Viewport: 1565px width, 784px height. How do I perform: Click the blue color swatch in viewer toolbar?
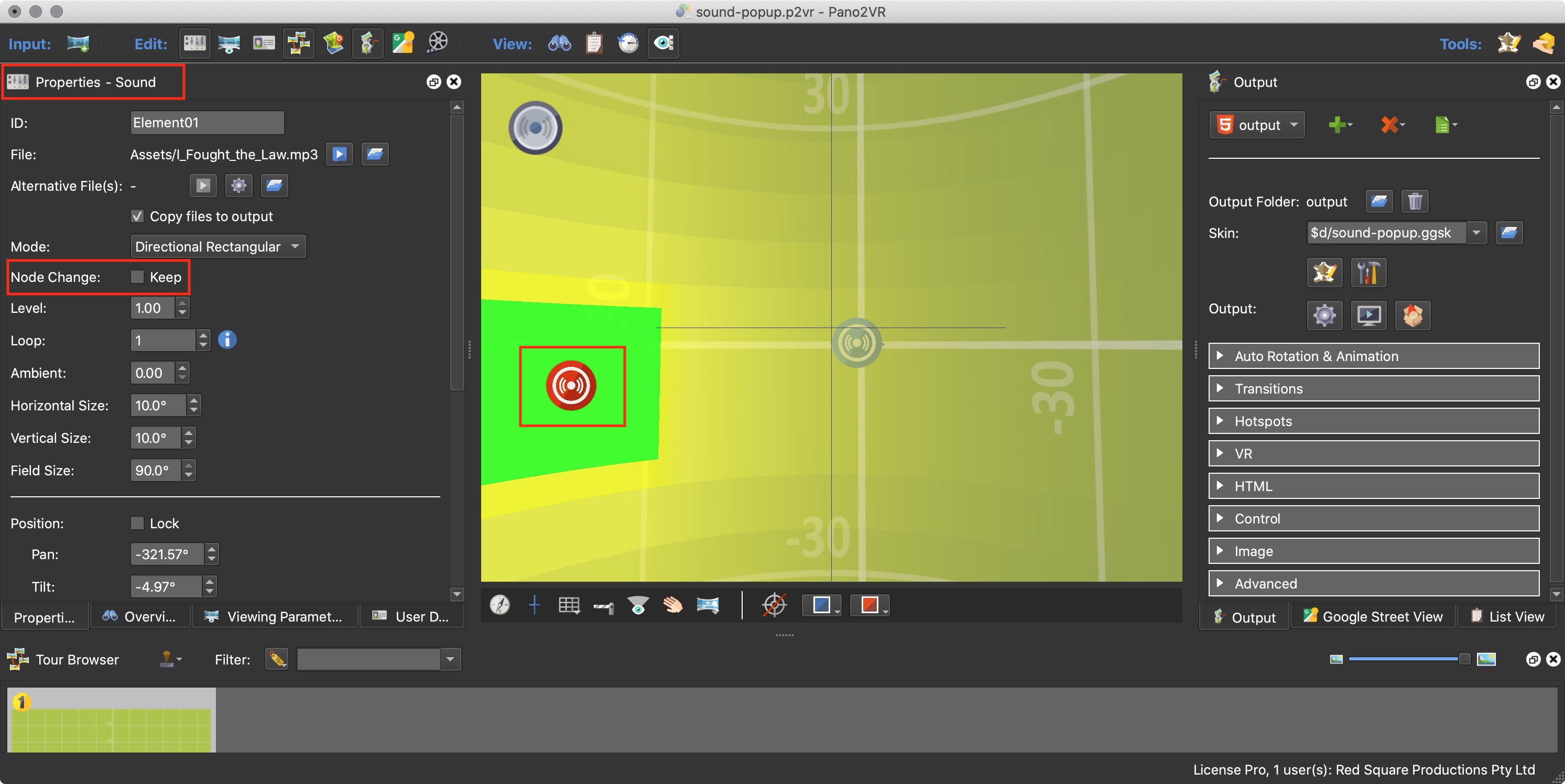pos(821,604)
